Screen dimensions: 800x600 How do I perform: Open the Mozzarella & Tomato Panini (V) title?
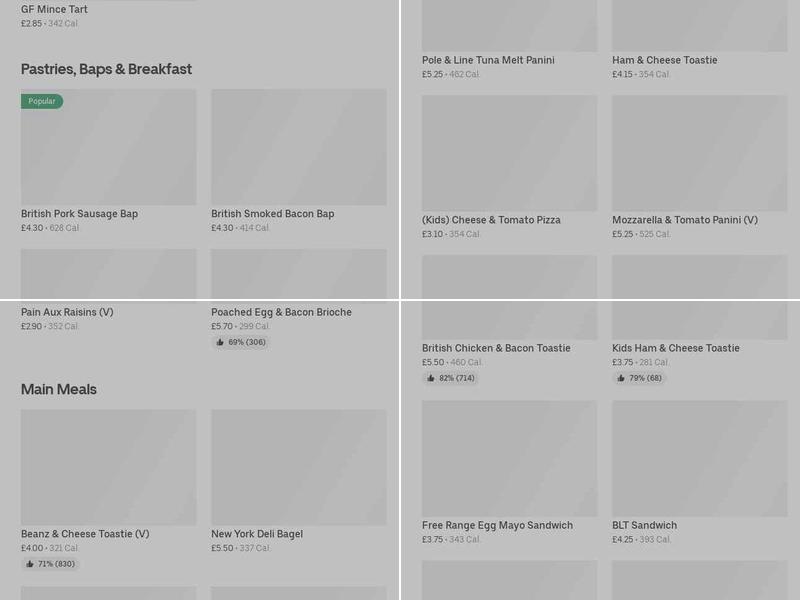(685, 220)
